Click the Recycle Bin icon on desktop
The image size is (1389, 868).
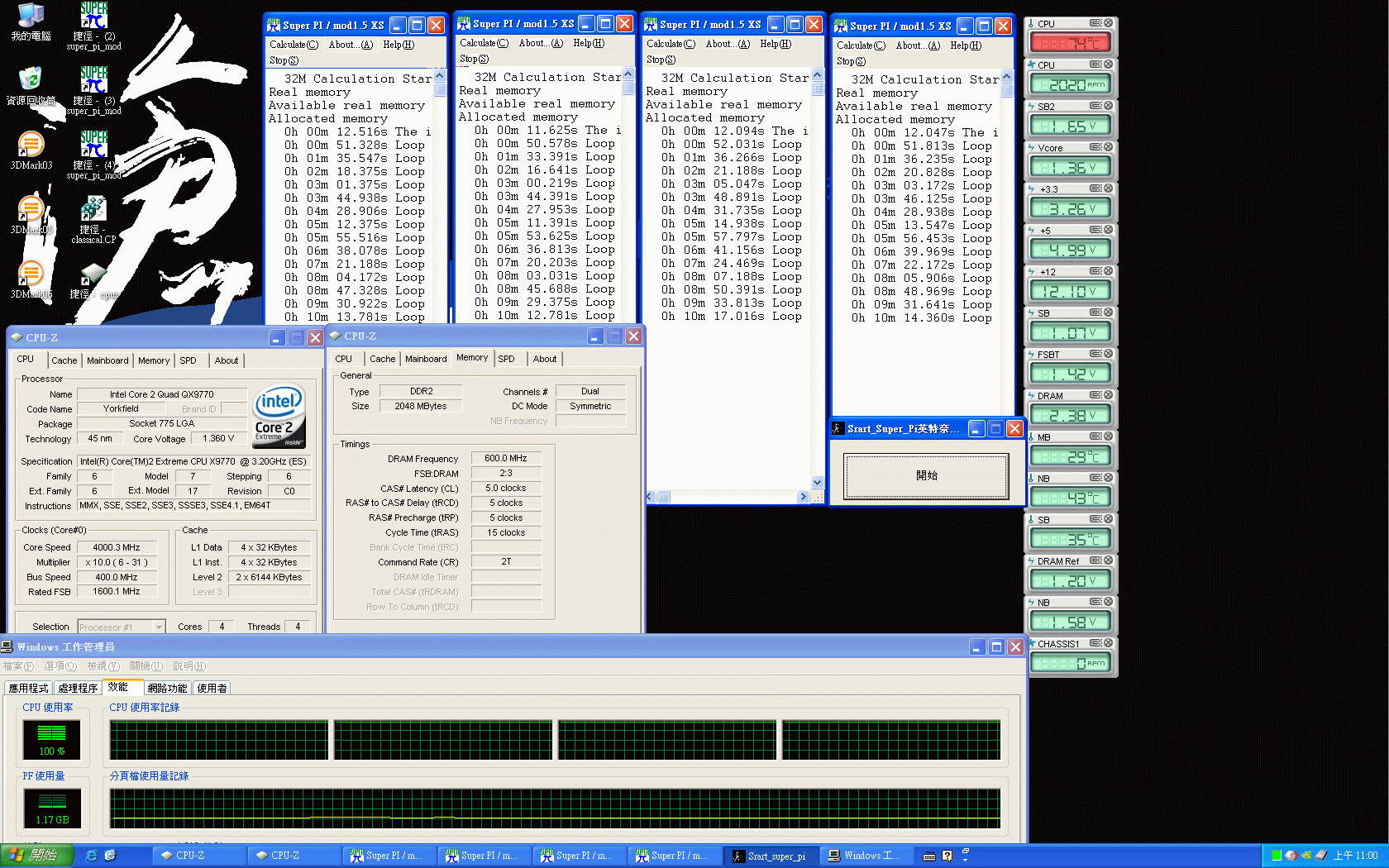tap(31, 81)
